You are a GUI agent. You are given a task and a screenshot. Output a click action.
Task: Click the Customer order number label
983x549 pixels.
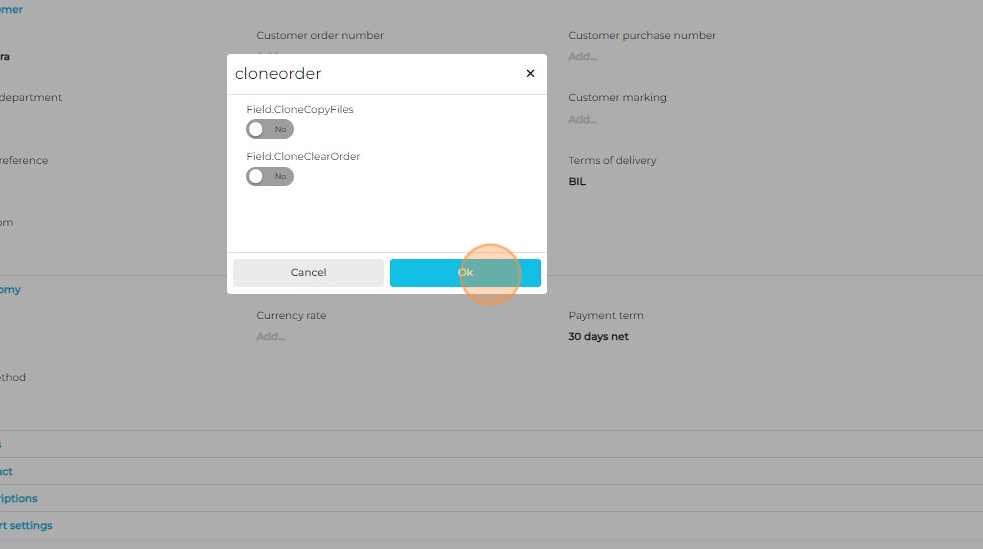319,36
